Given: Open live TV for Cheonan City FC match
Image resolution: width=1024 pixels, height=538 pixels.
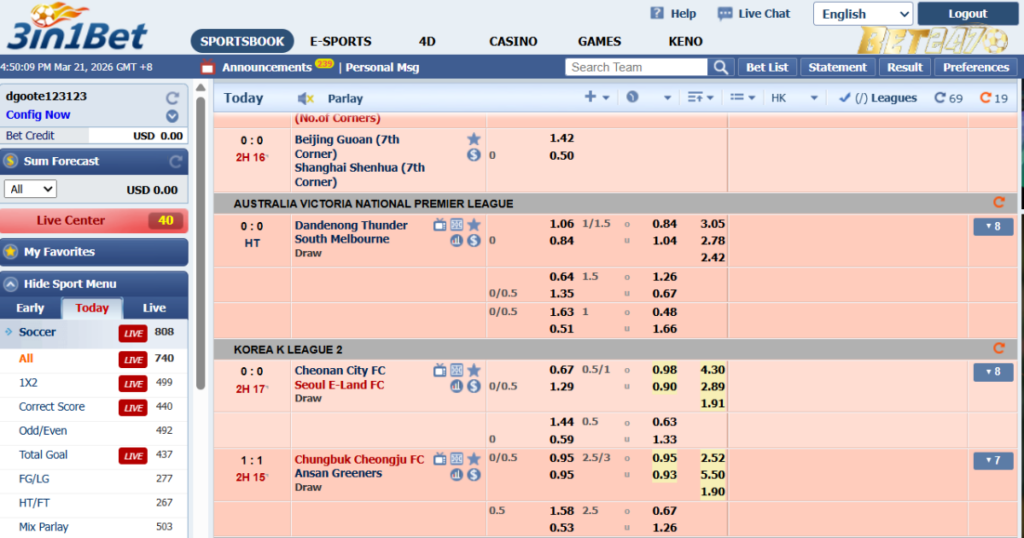Looking at the screenshot, I should click(x=440, y=371).
